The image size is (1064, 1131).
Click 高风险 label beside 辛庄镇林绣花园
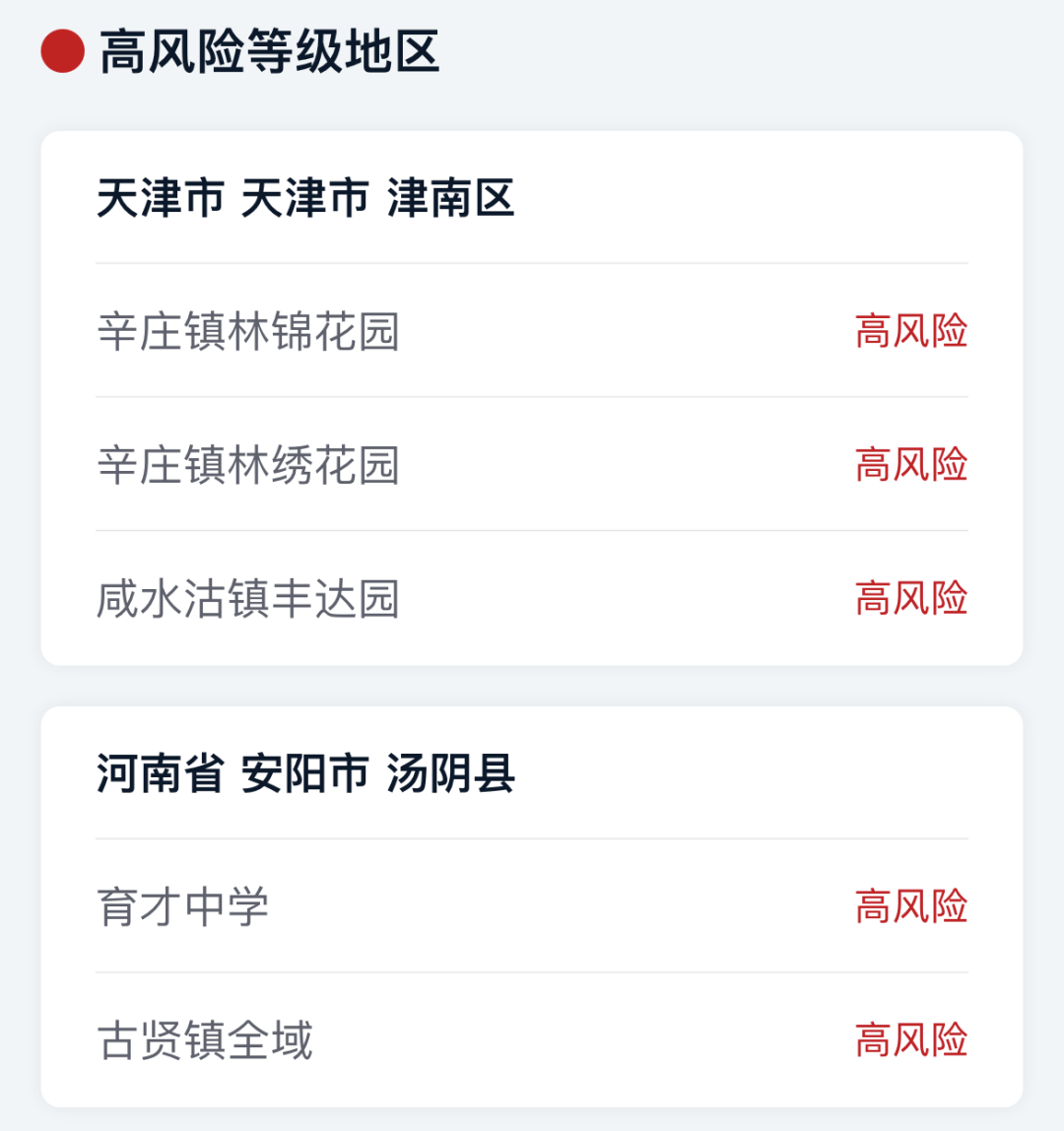click(911, 465)
